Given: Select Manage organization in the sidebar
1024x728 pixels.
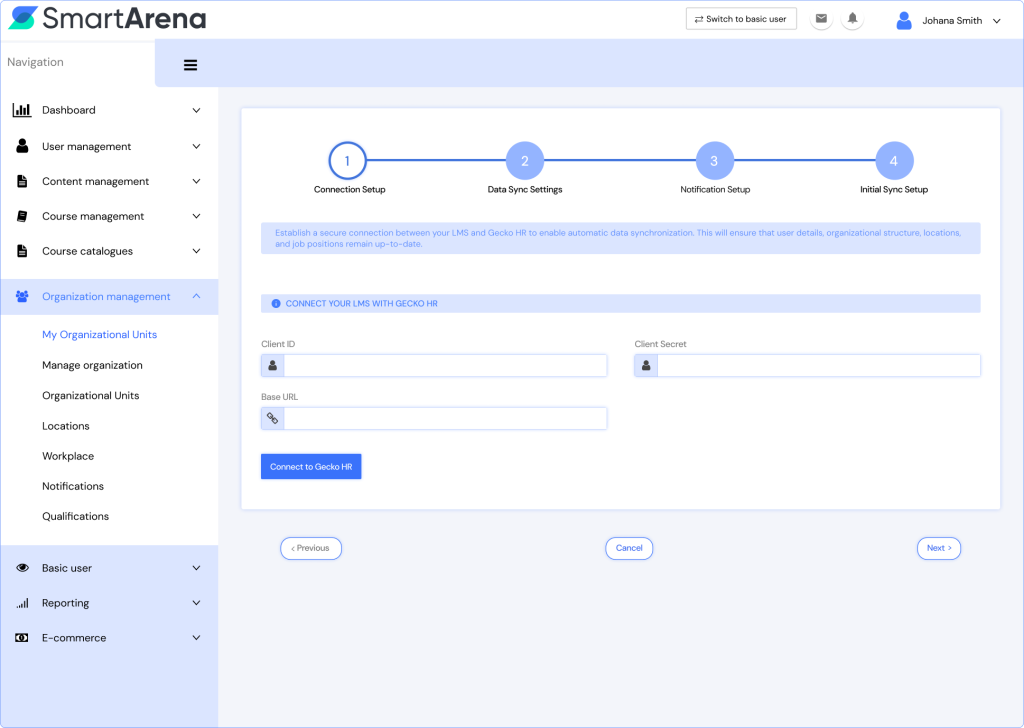Looking at the screenshot, I should pos(92,365).
